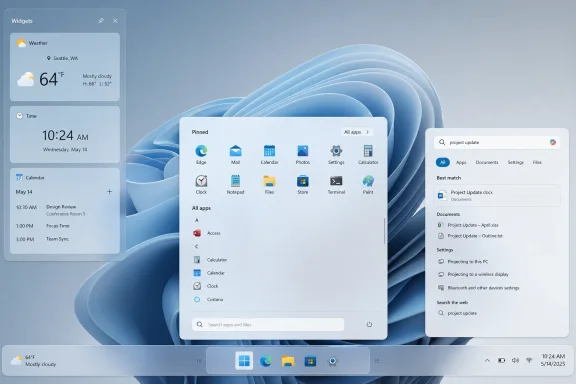
Task: Jump to letter A in All apps
Action: [x=197, y=220]
